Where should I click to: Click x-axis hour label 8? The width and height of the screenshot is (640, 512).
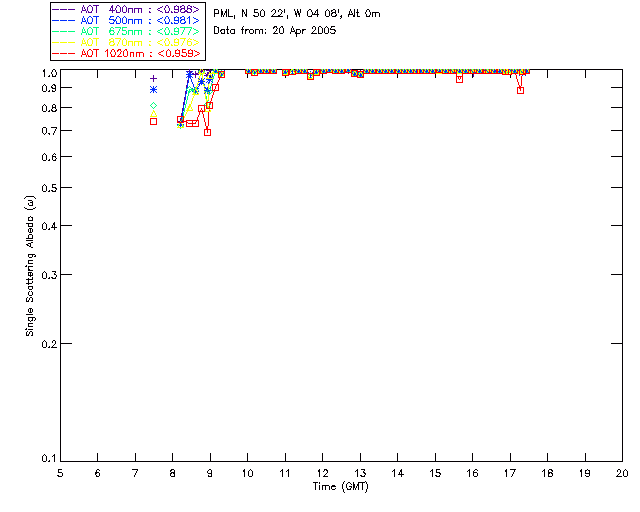(173, 473)
